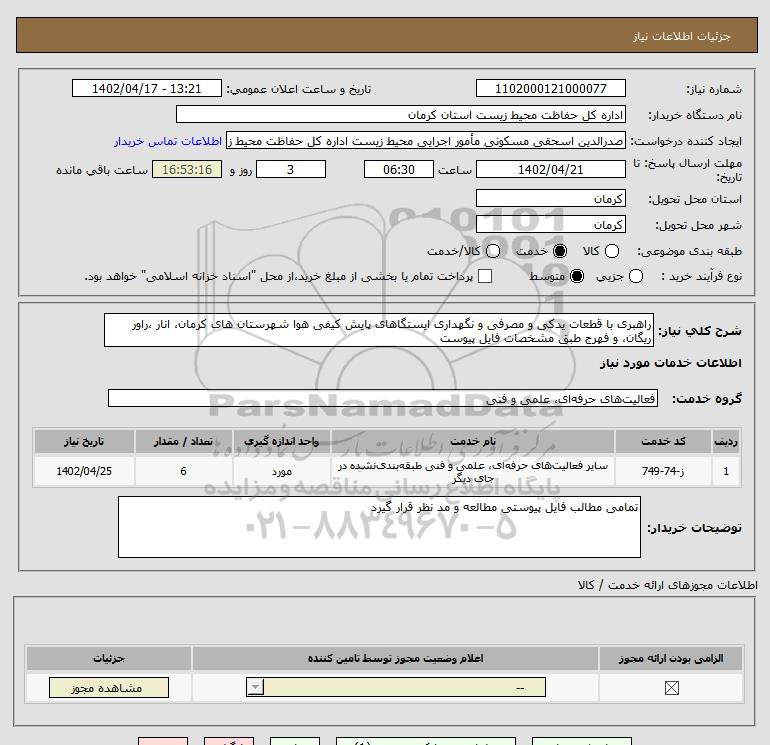770x745 pixels.
Task: Click the واحد اندازه گیری column header
Action: tap(282, 441)
